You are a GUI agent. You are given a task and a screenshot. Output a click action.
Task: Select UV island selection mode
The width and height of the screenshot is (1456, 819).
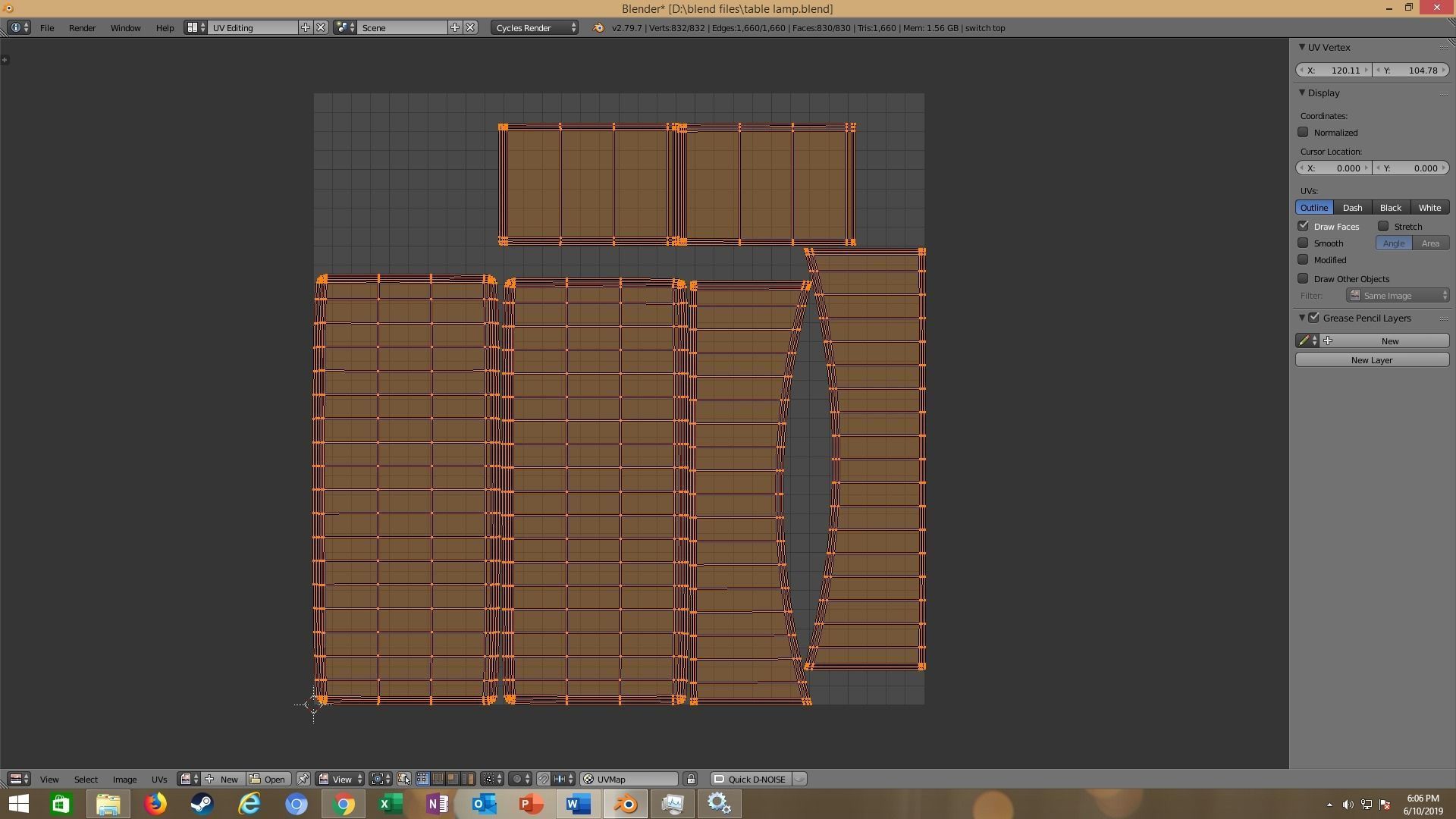[x=469, y=779]
